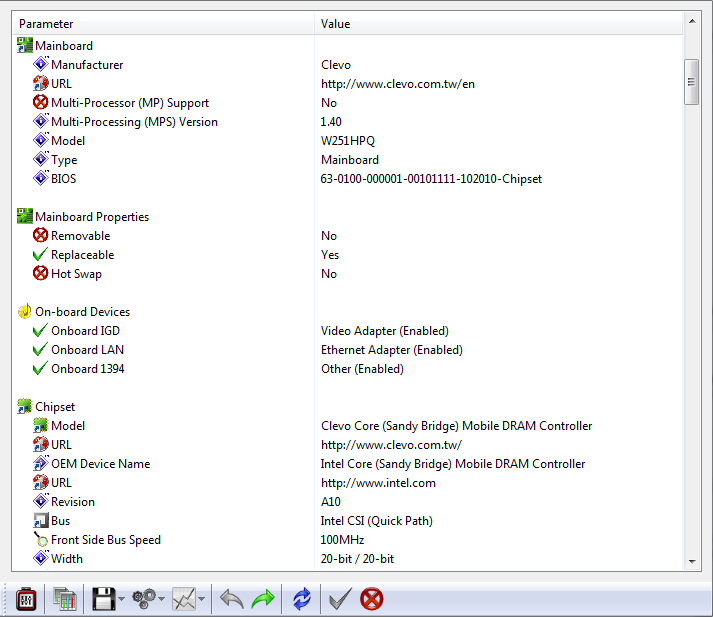Click the Mainboard Properties section icon
The width and height of the screenshot is (713, 617).
(25, 216)
